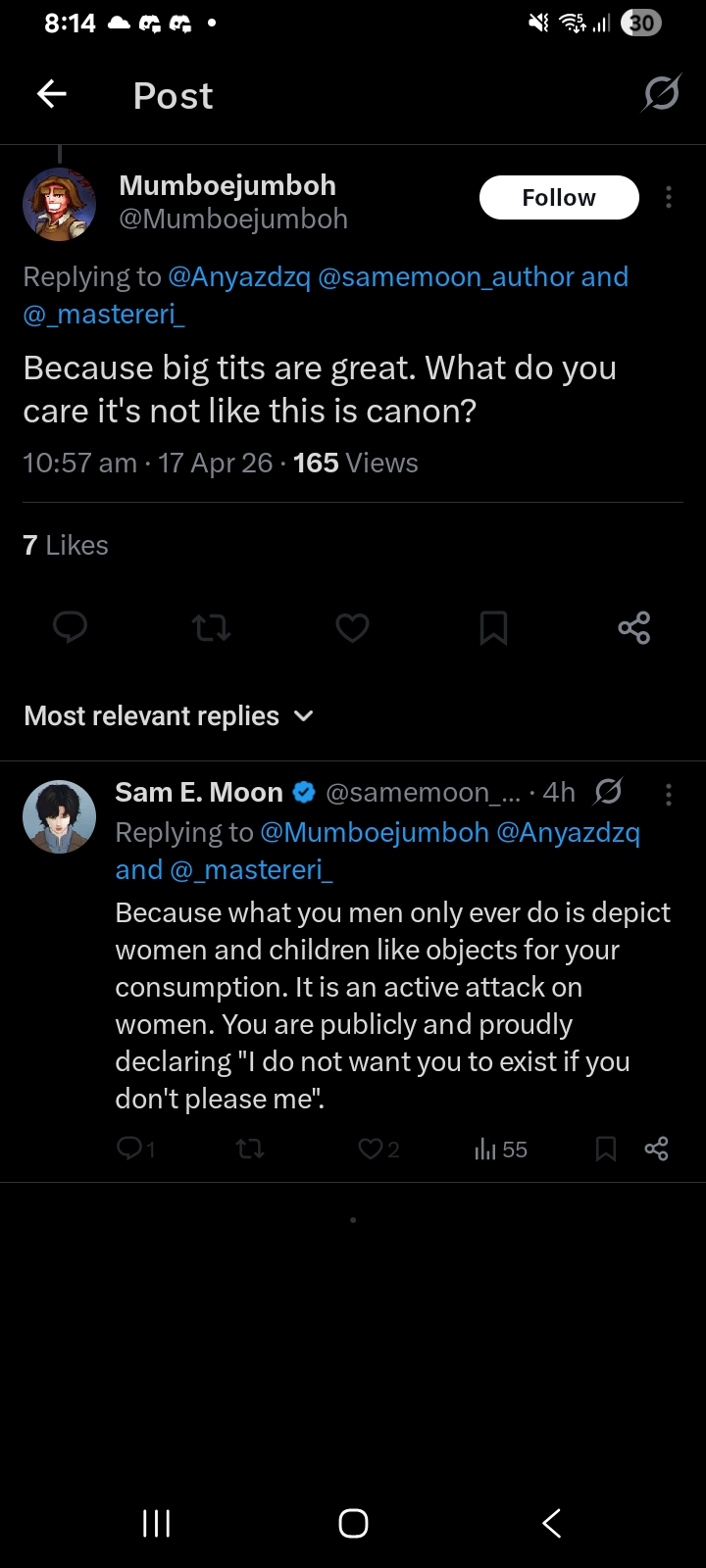Tap Grok icon on Sam E. Moon reply

click(609, 791)
